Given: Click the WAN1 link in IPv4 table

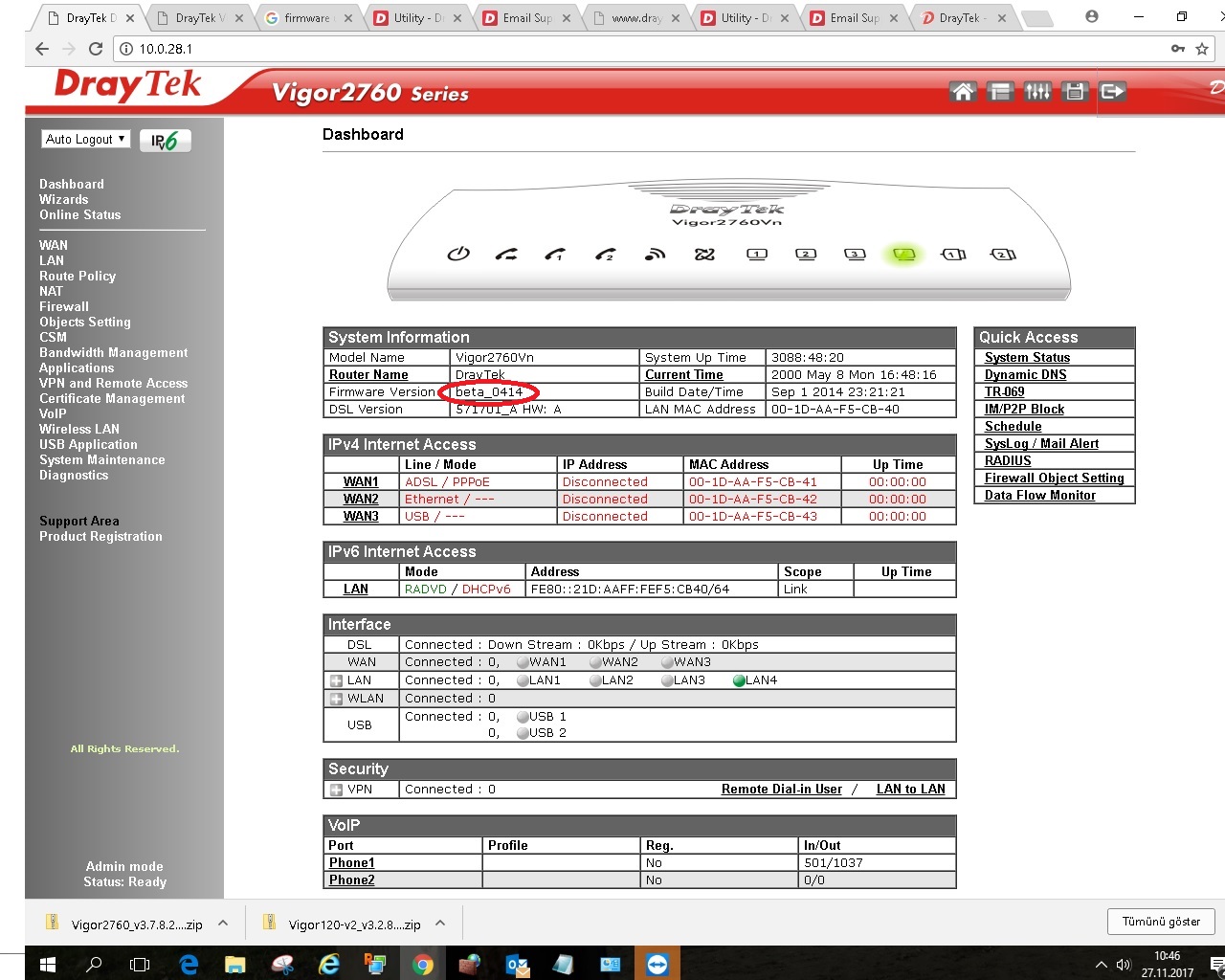Looking at the screenshot, I should pyautogui.click(x=361, y=482).
